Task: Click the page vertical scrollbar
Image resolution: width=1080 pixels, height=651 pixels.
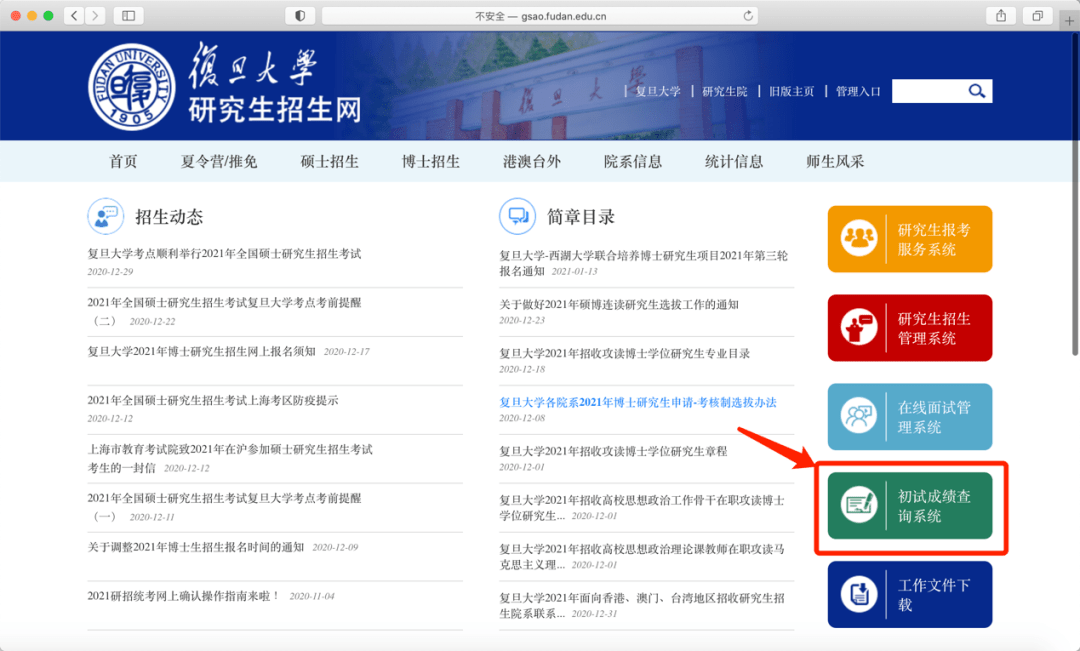Action: 1074,194
